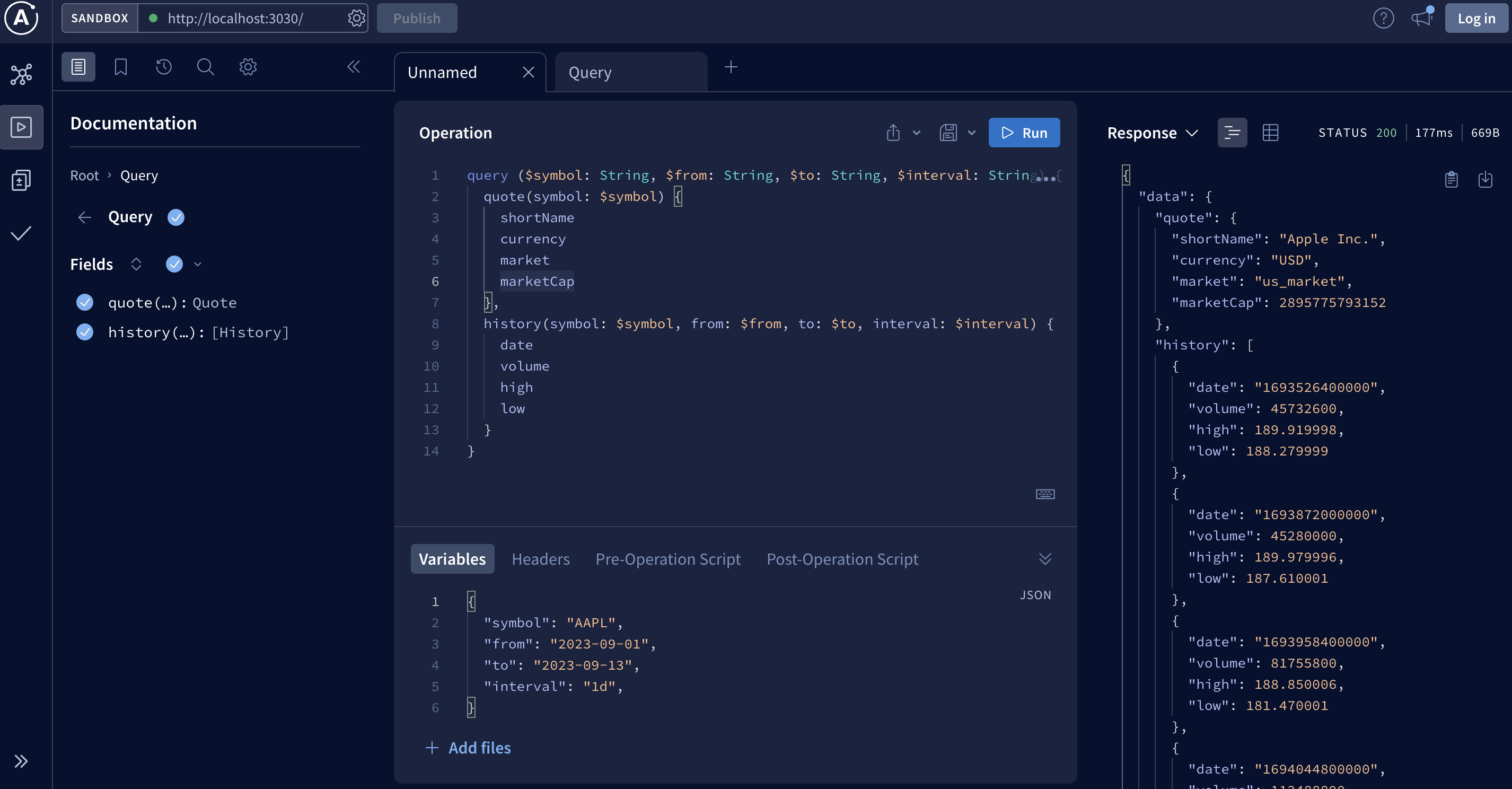Click Add files
Viewport: 1512px width, 789px height.
click(468, 748)
